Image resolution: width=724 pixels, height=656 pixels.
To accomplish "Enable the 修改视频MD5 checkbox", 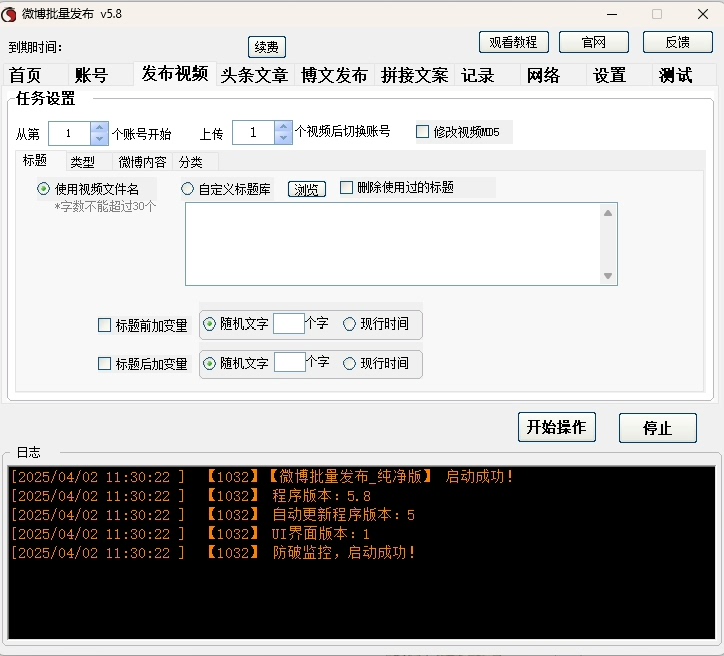I will (x=422, y=132).
